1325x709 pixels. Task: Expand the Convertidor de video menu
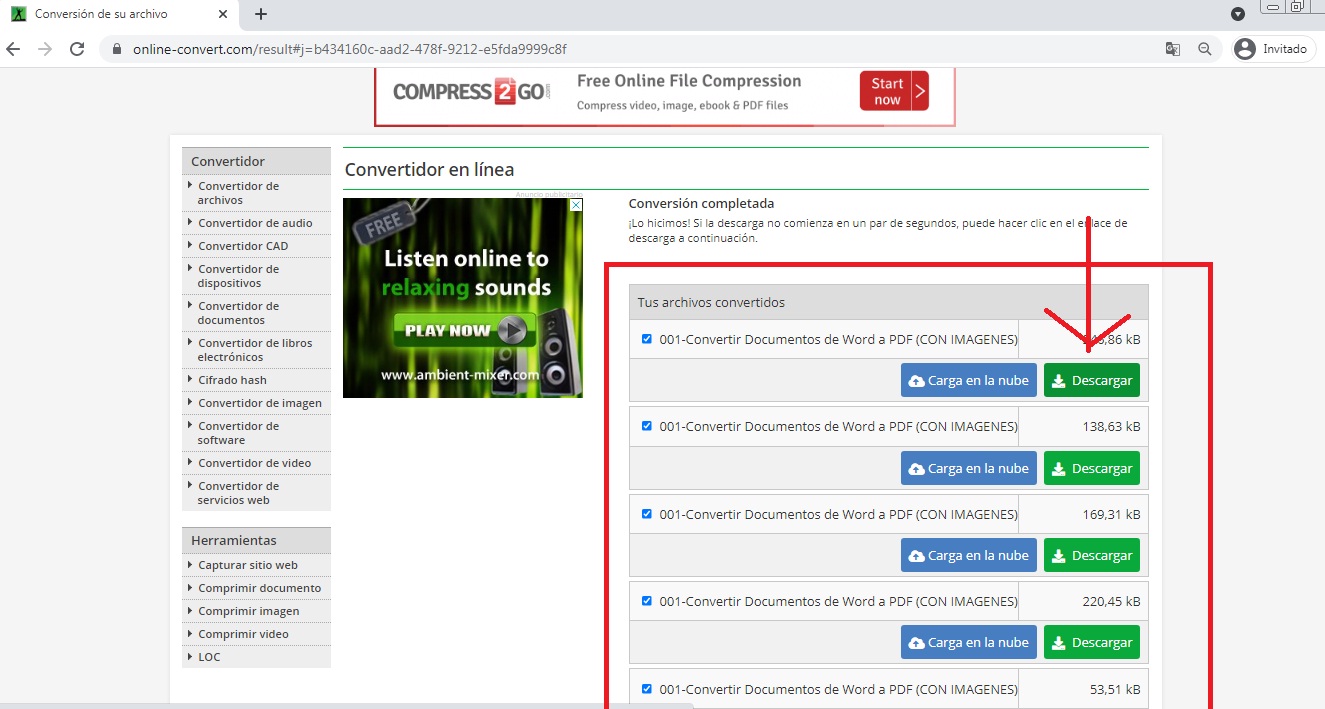coord(254,463)
